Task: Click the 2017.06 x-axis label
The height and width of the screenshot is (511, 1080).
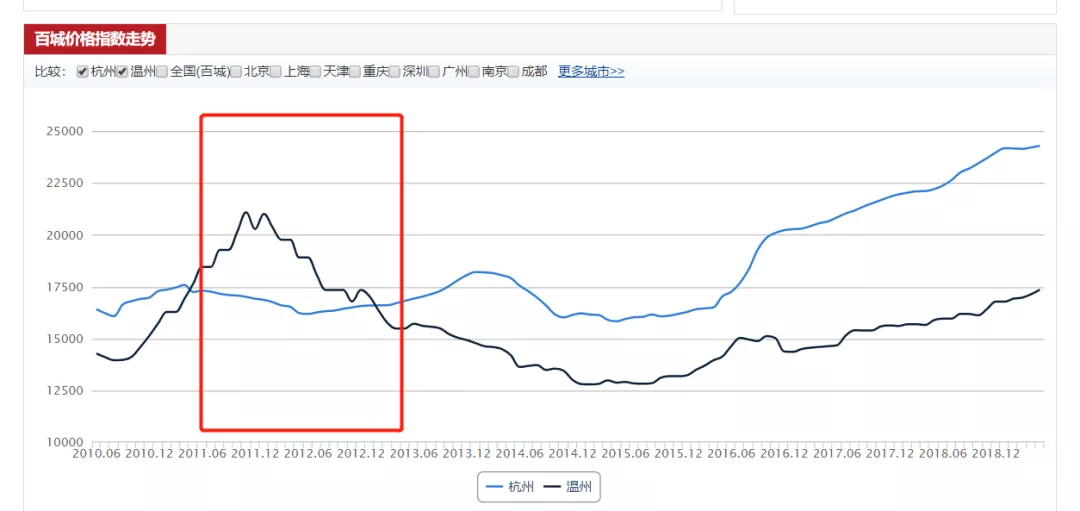Action: tap(838, 455)
